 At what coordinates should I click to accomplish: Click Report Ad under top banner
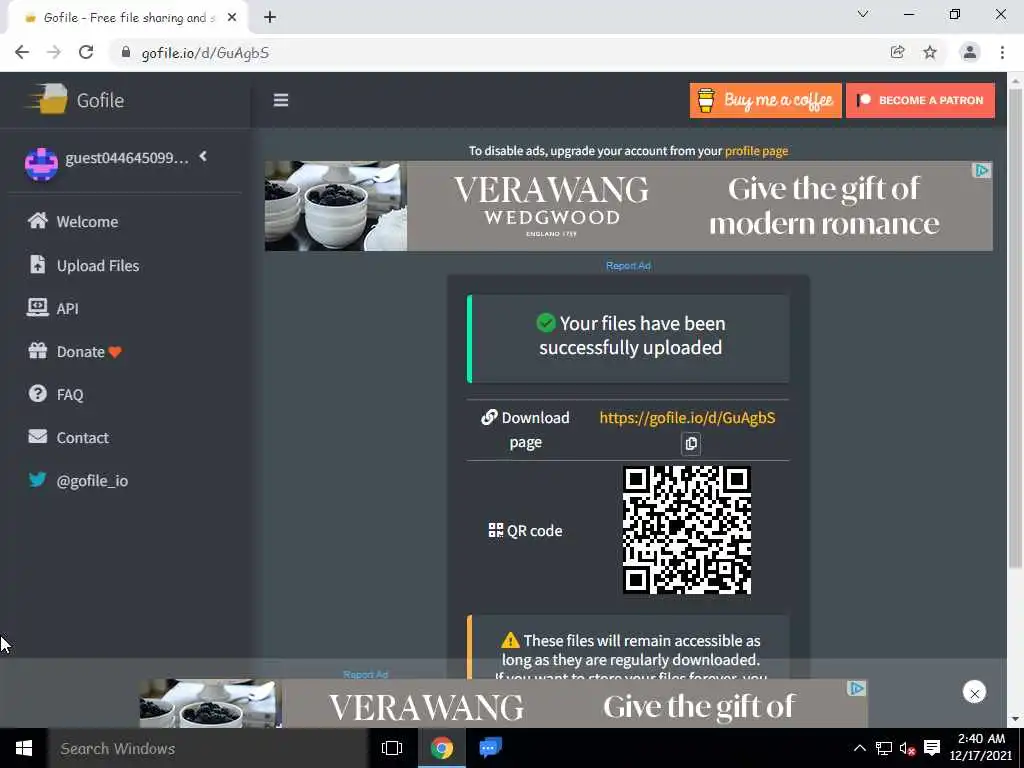pyautogui.click(x=628, y=266)
